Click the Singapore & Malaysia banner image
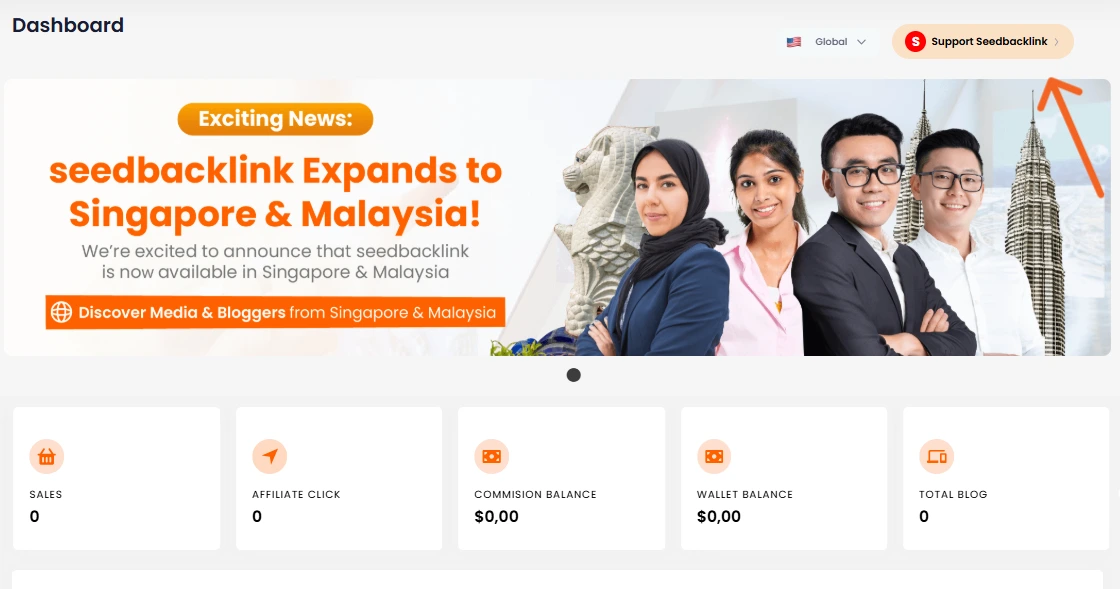This screenshot has width=1120, height=589. coord(557,217)
